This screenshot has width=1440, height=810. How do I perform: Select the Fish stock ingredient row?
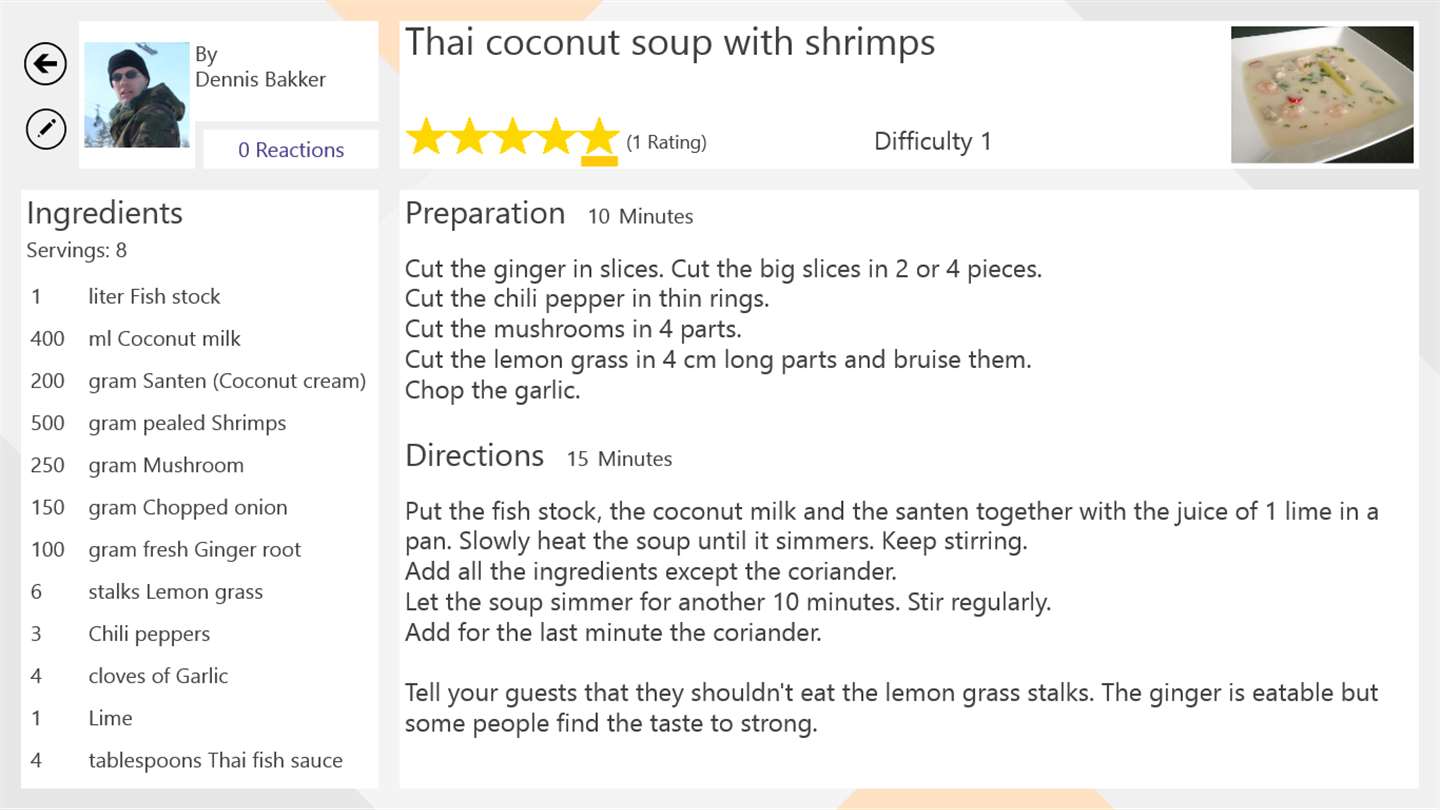pyautogui.click(x=154, y=297)
